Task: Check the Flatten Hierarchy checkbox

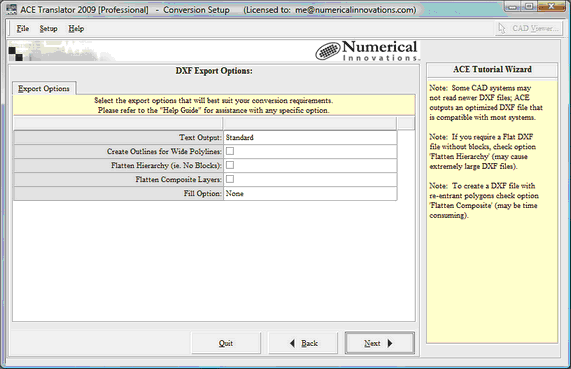Action: (x=230, y=165)
